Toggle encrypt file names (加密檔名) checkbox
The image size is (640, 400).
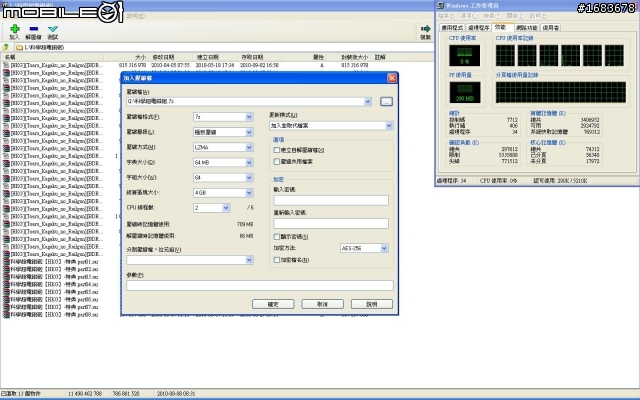277,260
